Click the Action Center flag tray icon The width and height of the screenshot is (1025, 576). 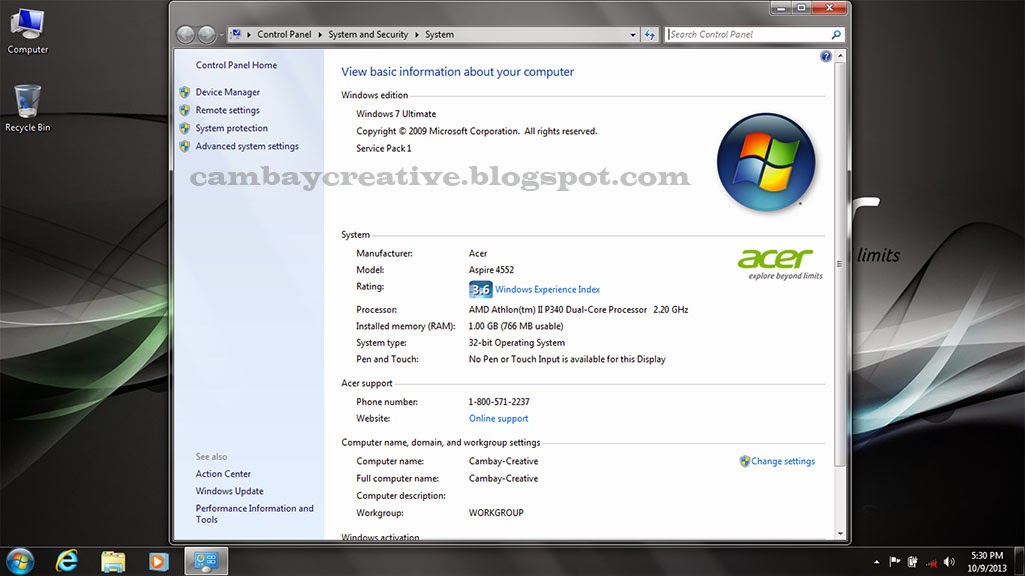point(894,562)
